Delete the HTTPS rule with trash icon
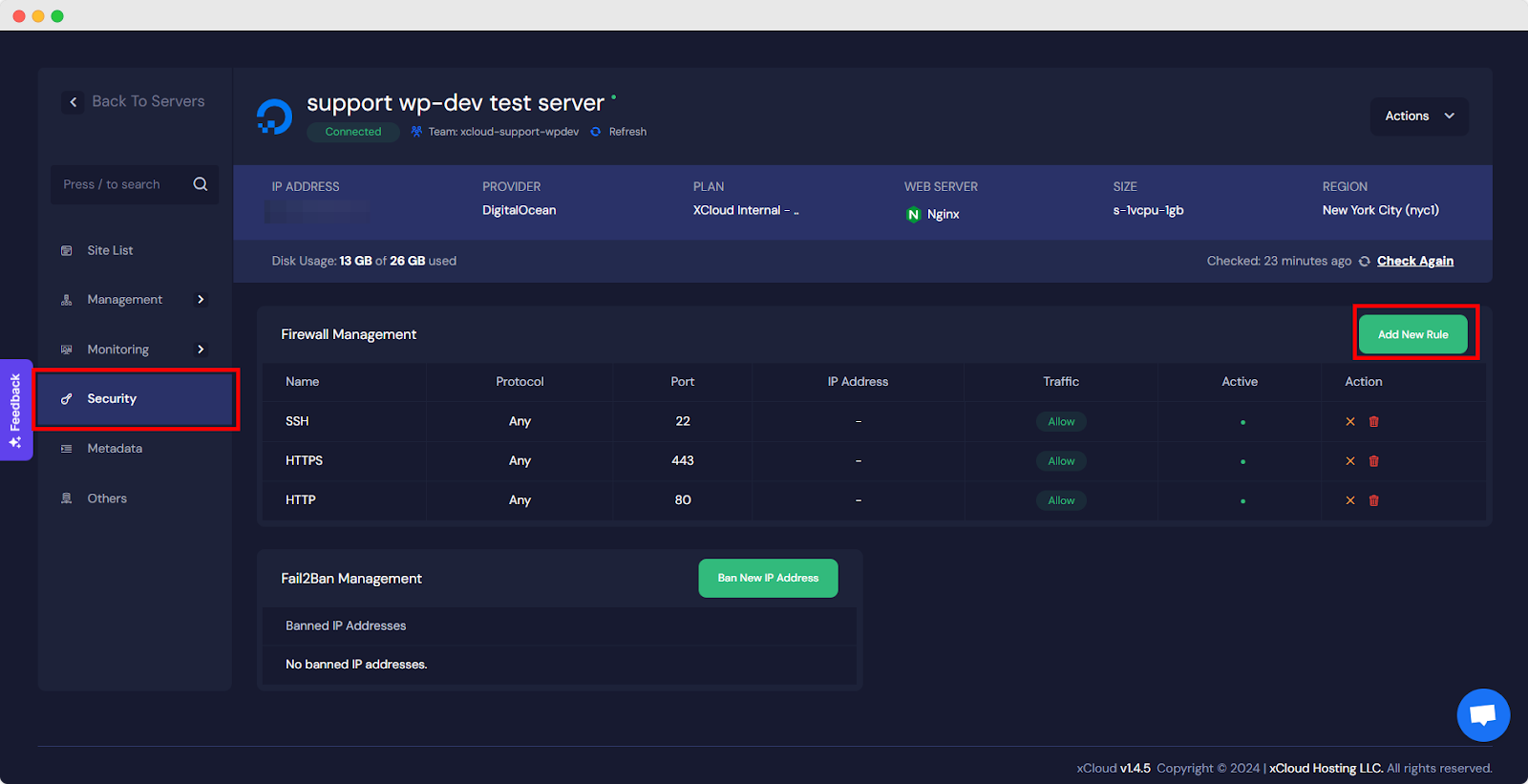Viewport: 1528px width, 784px height. [1374, 461]
